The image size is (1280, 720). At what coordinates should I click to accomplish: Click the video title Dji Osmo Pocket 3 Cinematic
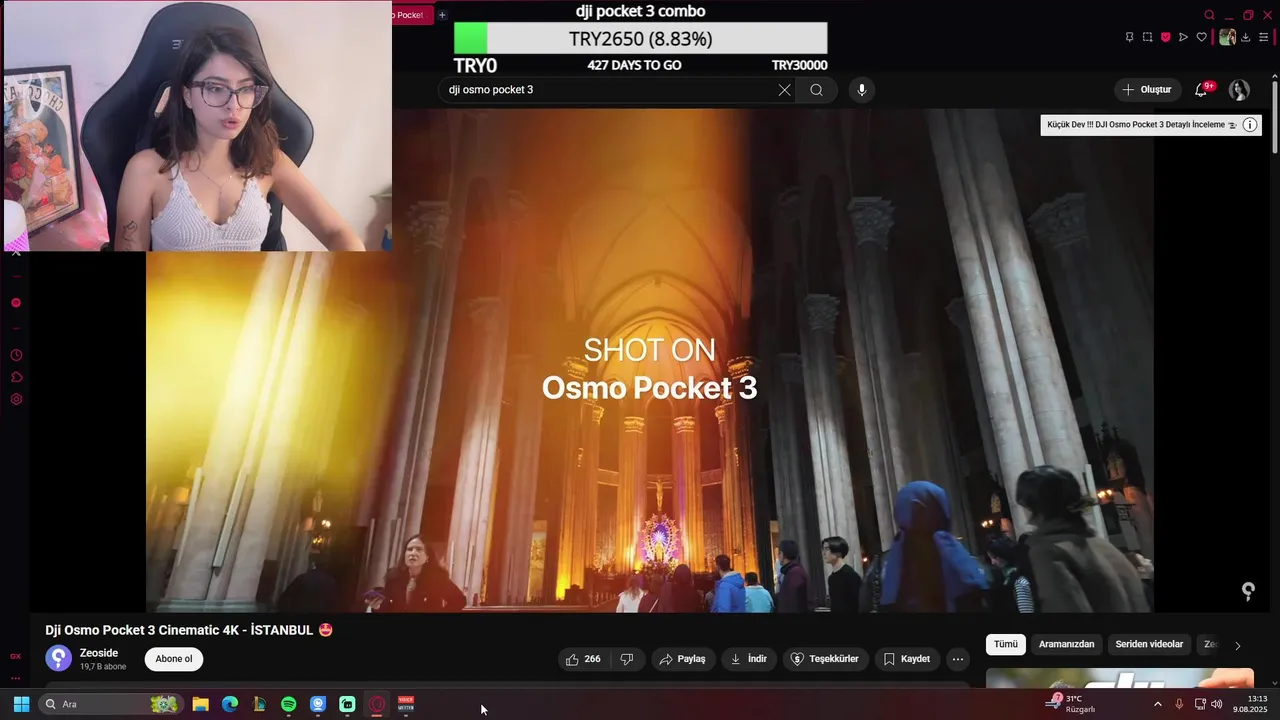tap(189, 630)
